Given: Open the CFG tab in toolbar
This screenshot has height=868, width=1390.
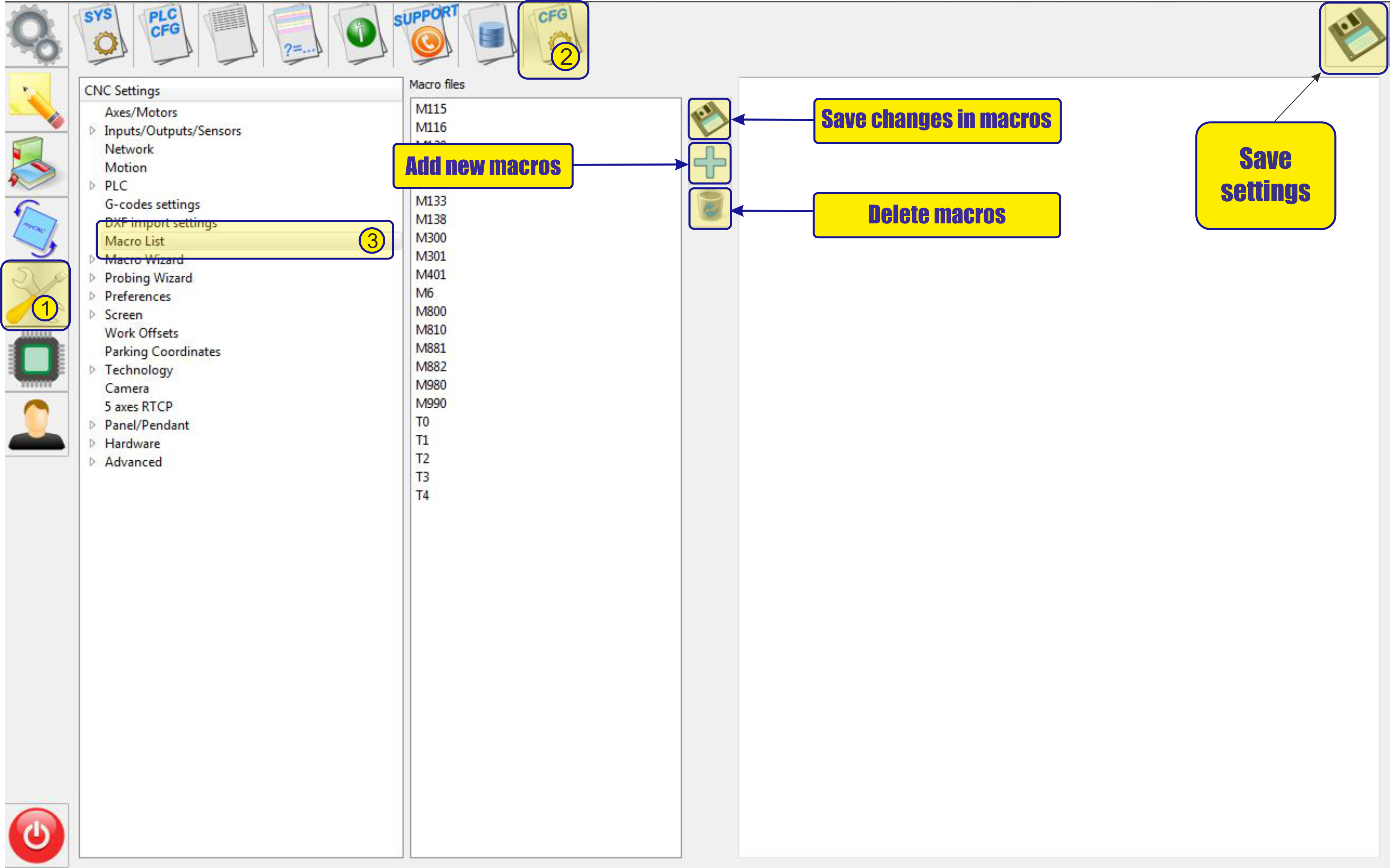Looking at the screenshot, I should point(553,39).
